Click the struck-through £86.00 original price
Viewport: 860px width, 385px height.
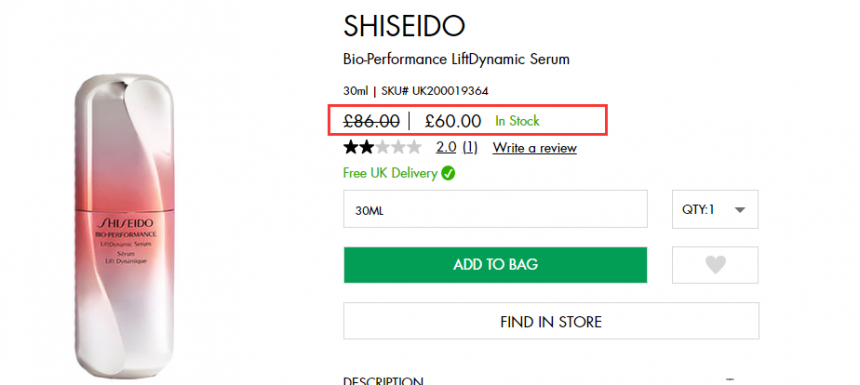tap(371, 121)
